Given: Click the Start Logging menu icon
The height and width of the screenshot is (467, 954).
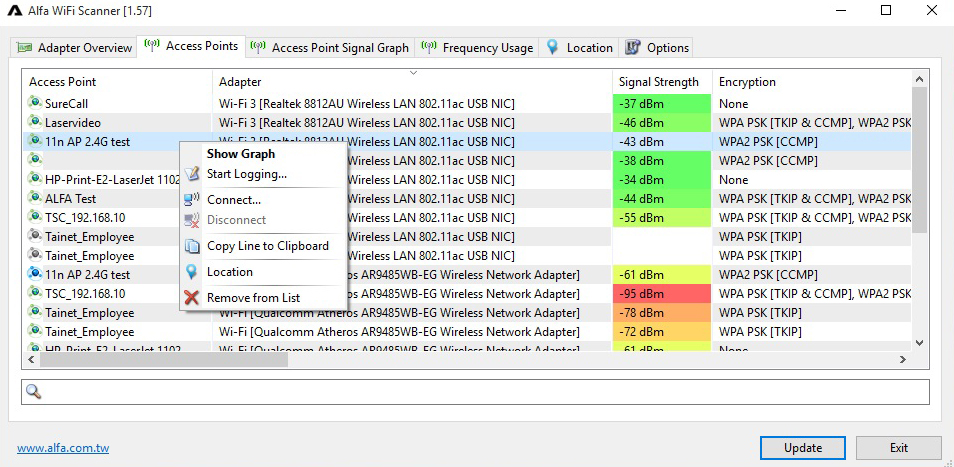Looking at the screenshot, I should [193, 174].
